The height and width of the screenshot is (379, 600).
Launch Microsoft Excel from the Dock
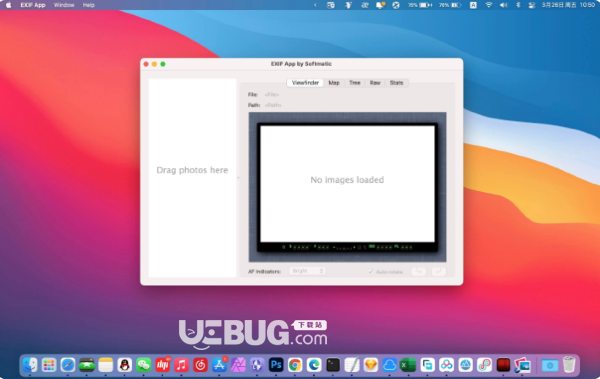408,365
